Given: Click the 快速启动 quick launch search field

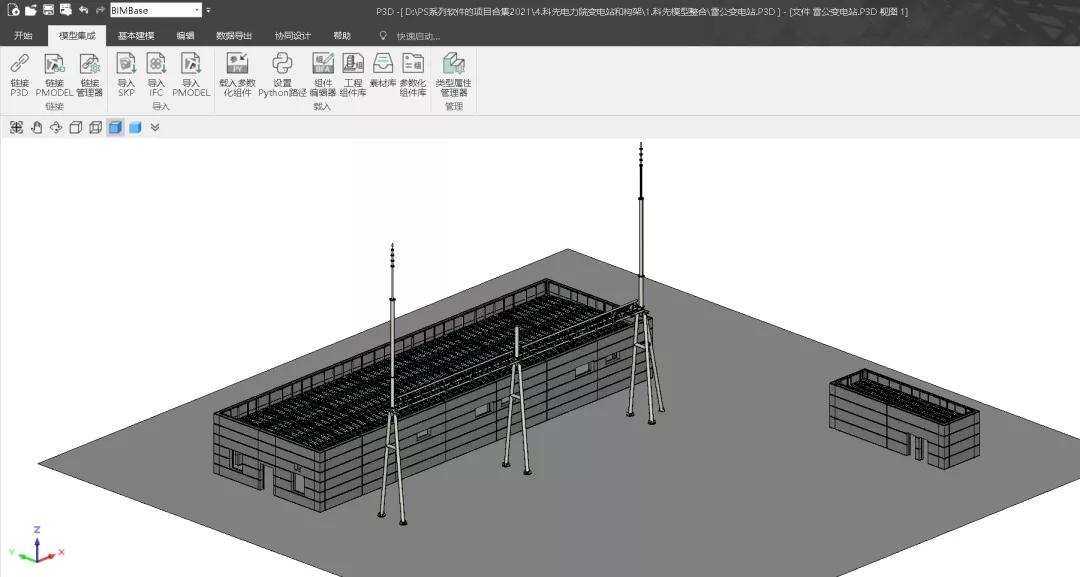Looking at the screenshot, I should [418, 36].
